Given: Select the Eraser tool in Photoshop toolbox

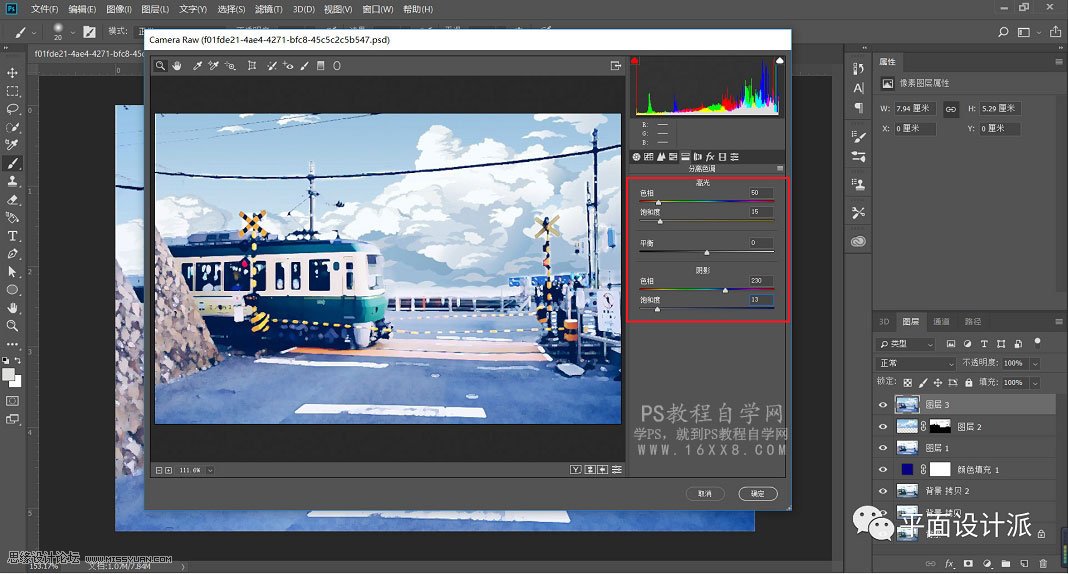Looking at the screenshot, I should pos(12,200).
